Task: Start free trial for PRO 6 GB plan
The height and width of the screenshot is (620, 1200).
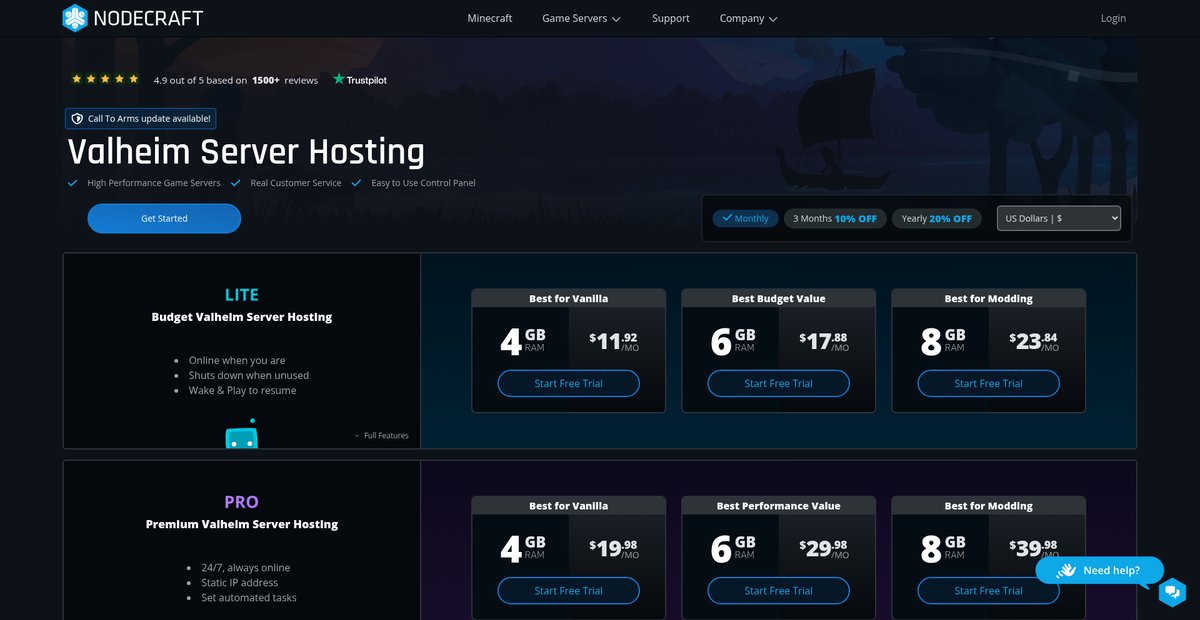Action: pos(779,590)
